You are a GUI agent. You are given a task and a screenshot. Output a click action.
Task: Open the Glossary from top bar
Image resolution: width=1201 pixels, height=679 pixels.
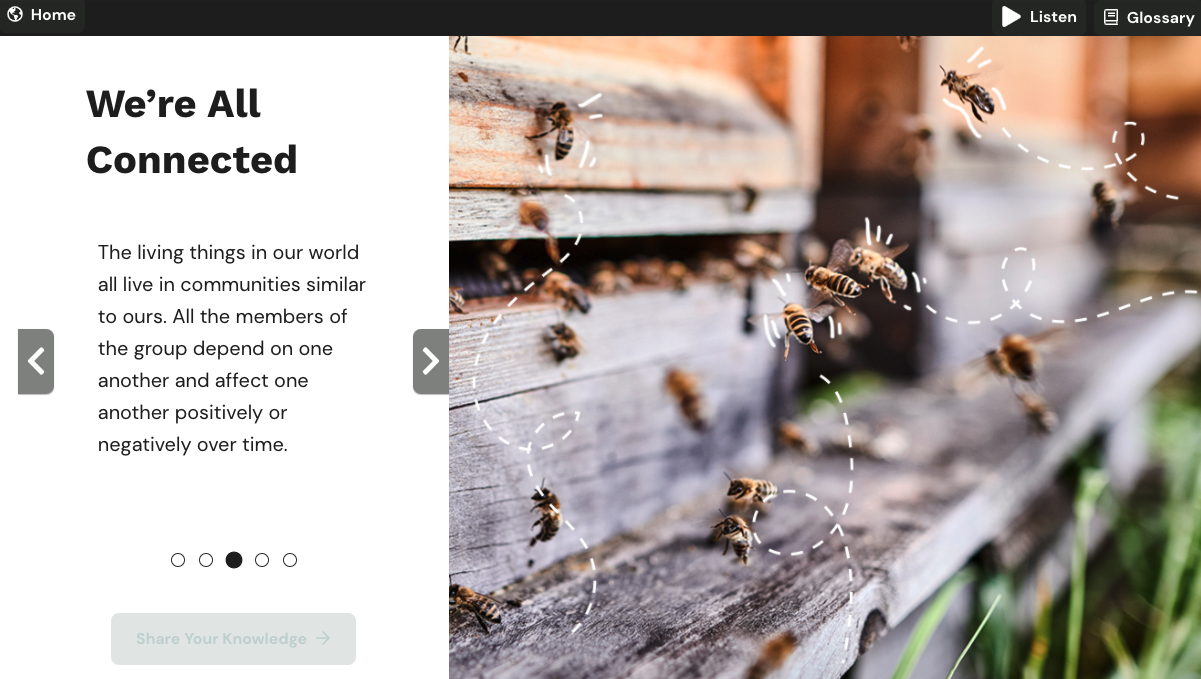[1148, 17]
